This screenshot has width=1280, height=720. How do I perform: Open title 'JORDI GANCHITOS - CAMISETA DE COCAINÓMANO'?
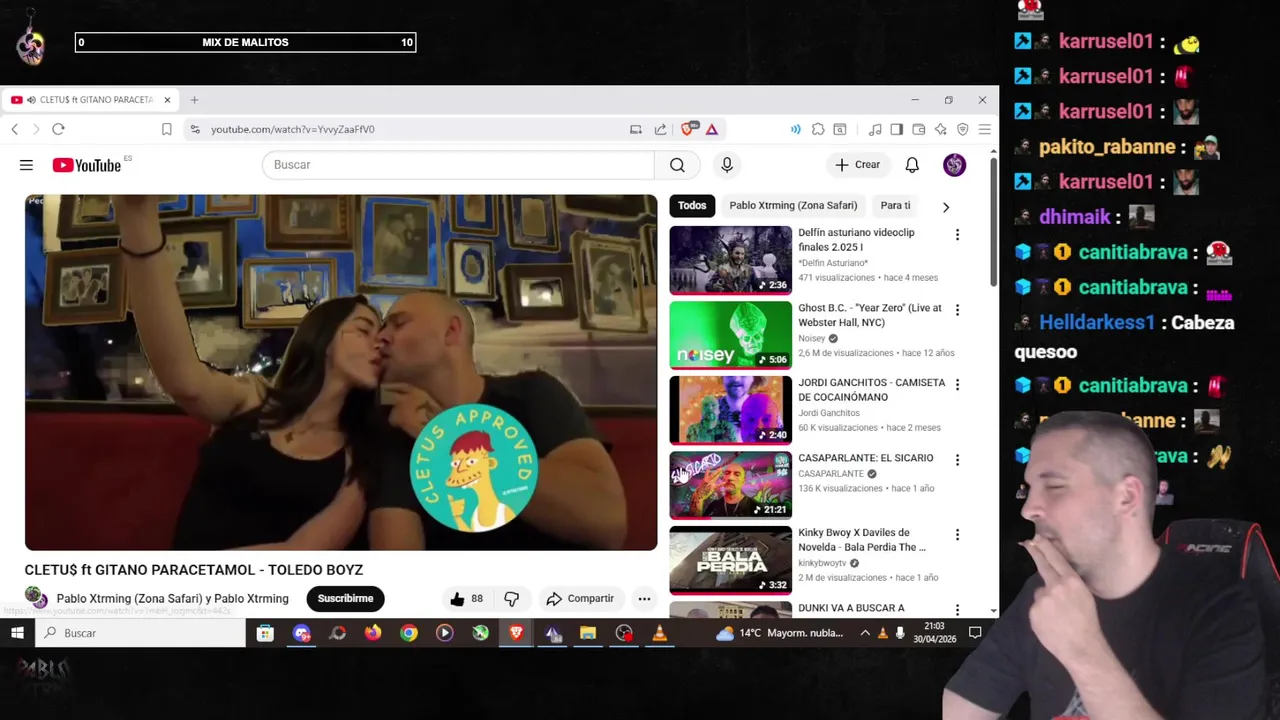coord(871,390)
